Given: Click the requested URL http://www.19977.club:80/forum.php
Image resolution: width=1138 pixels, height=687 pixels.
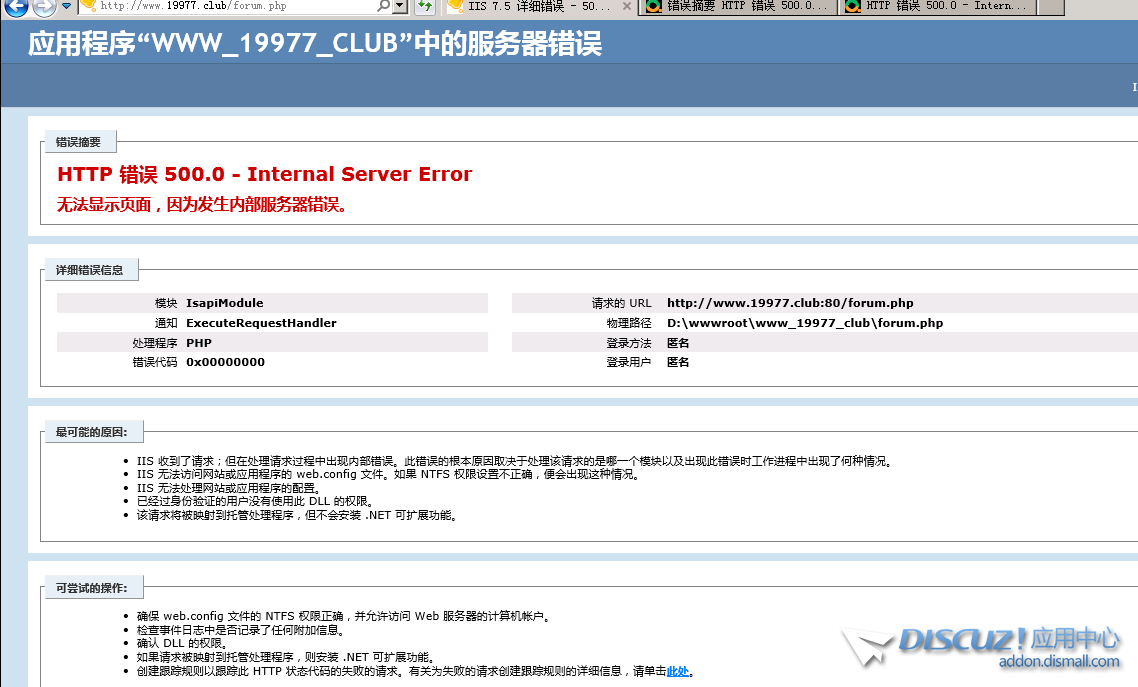Looking at the screenshot, I should [x=790, y=303].
